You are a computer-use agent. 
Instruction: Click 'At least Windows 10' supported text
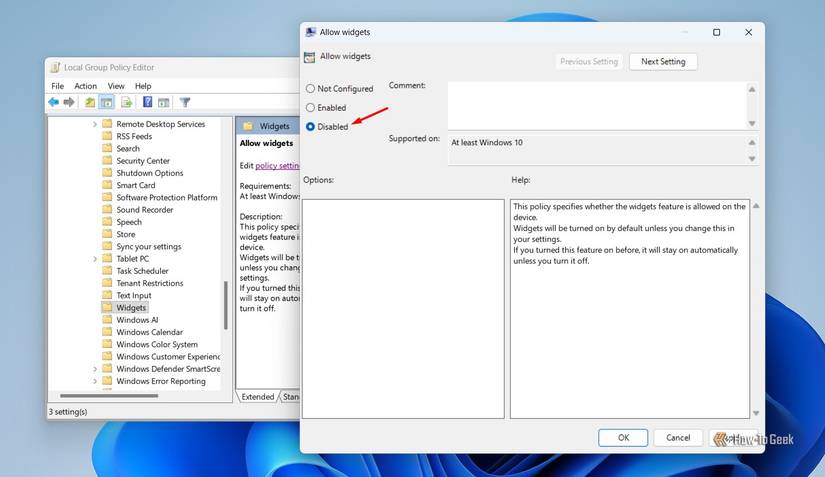pyautogui.click(x=487, y=143)
